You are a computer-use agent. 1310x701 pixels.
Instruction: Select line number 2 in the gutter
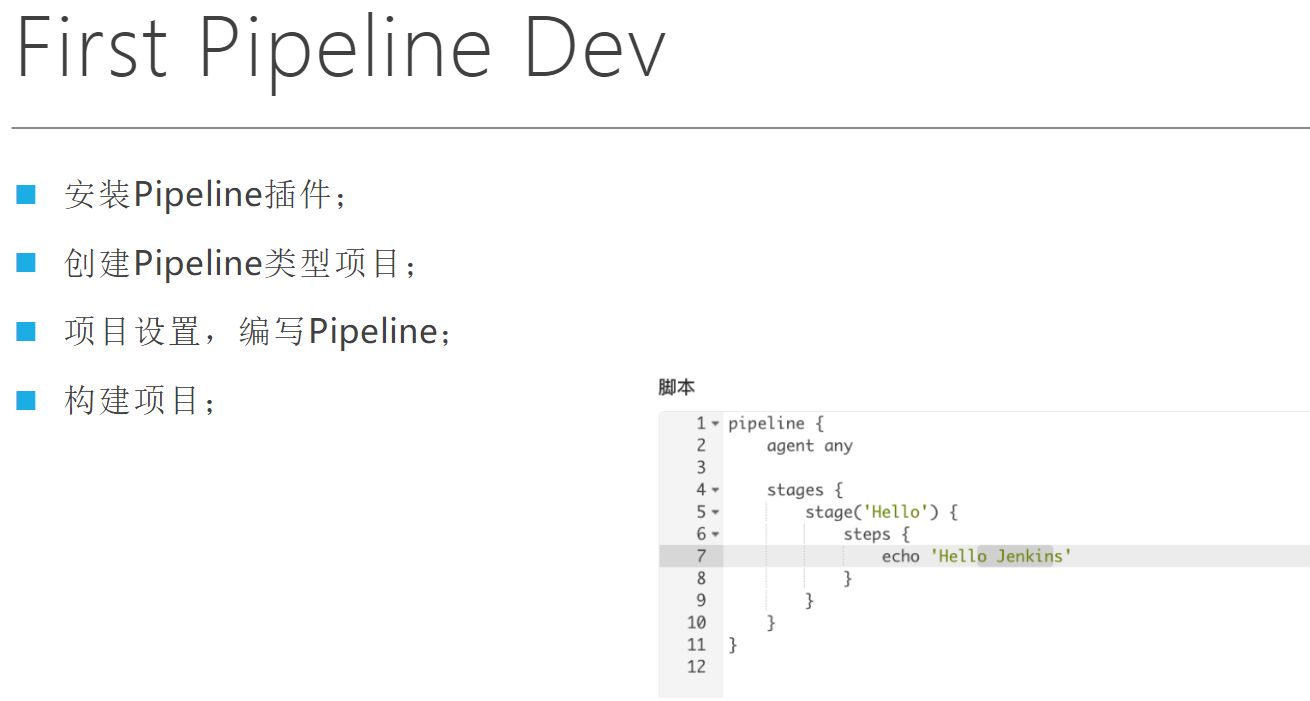(701, 446)
